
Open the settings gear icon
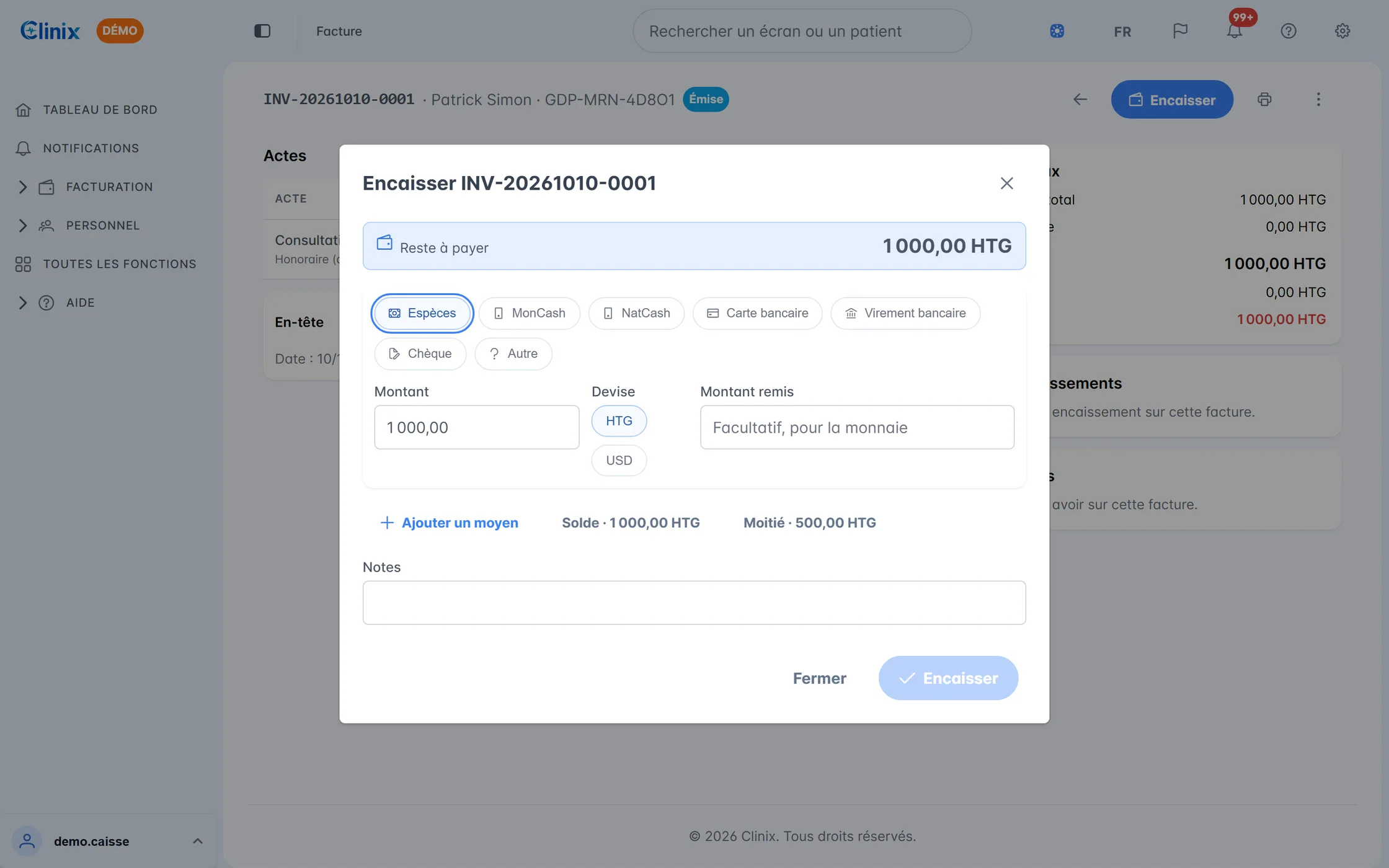pyautogui.click(x=1342, y=31)
